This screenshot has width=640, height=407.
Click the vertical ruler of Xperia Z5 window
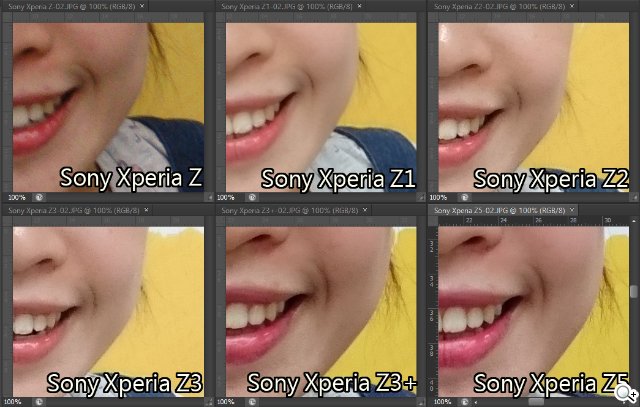432,312
